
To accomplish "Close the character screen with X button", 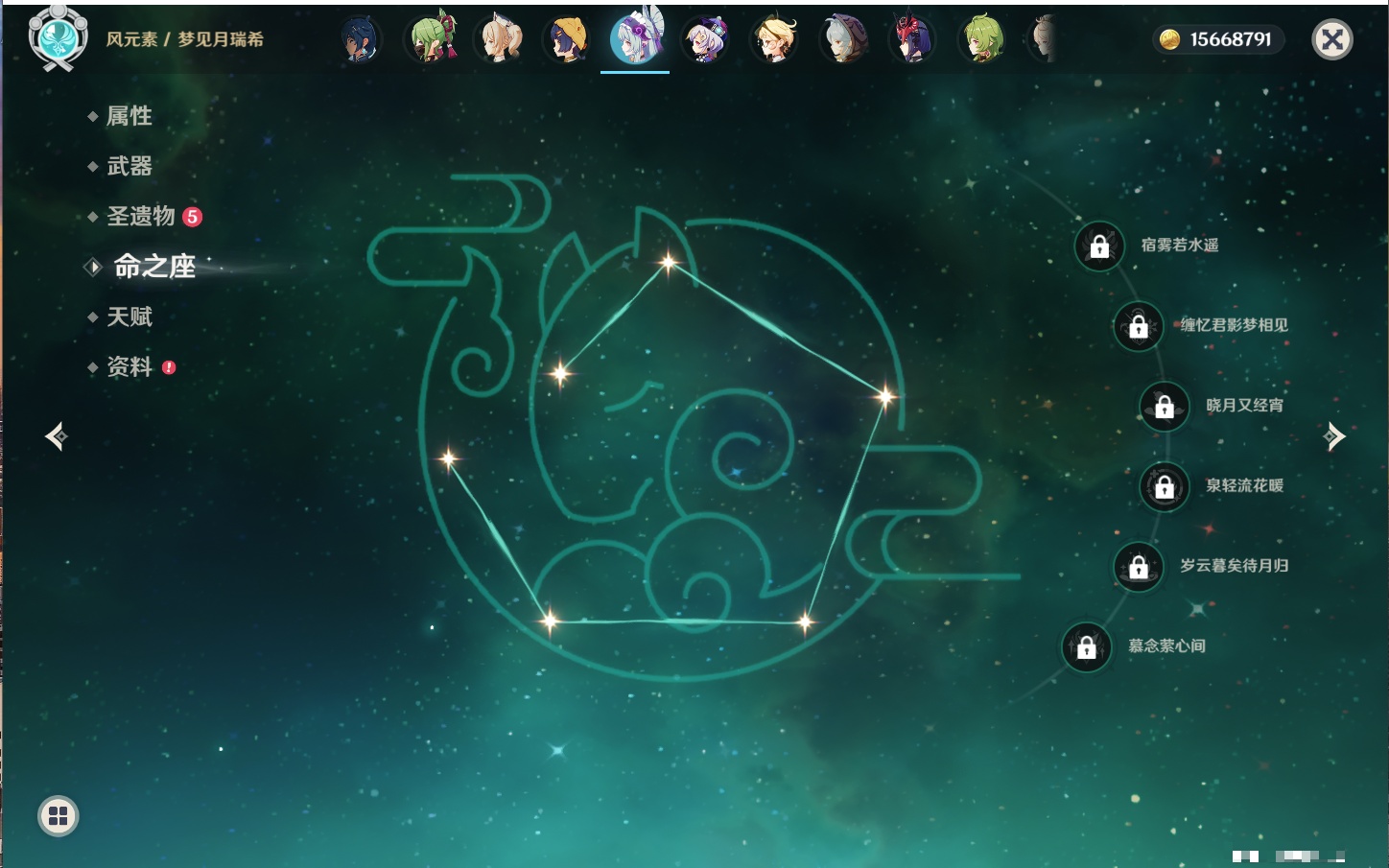I will coord(1331,39).
